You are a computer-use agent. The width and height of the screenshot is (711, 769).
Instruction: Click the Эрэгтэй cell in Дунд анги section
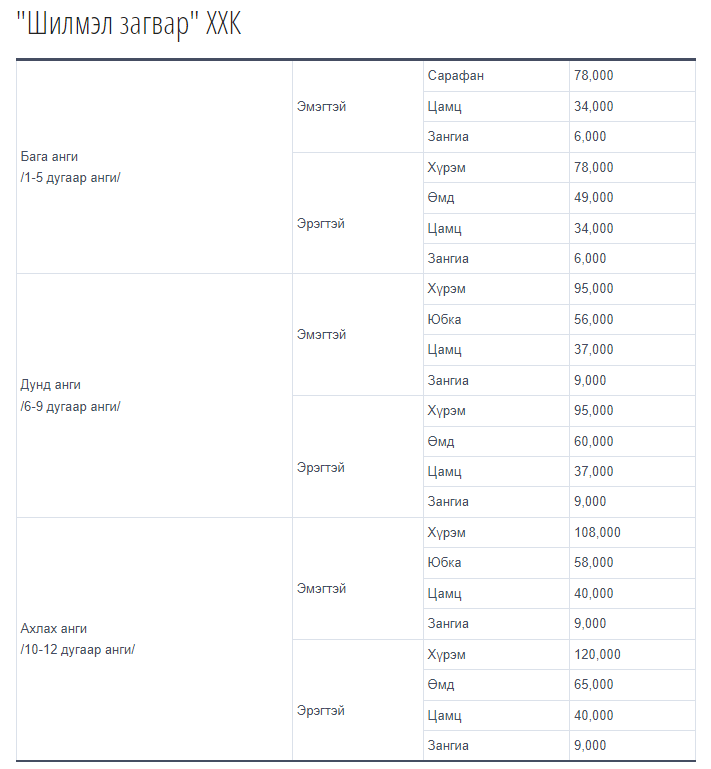click(x=358, y=457)
